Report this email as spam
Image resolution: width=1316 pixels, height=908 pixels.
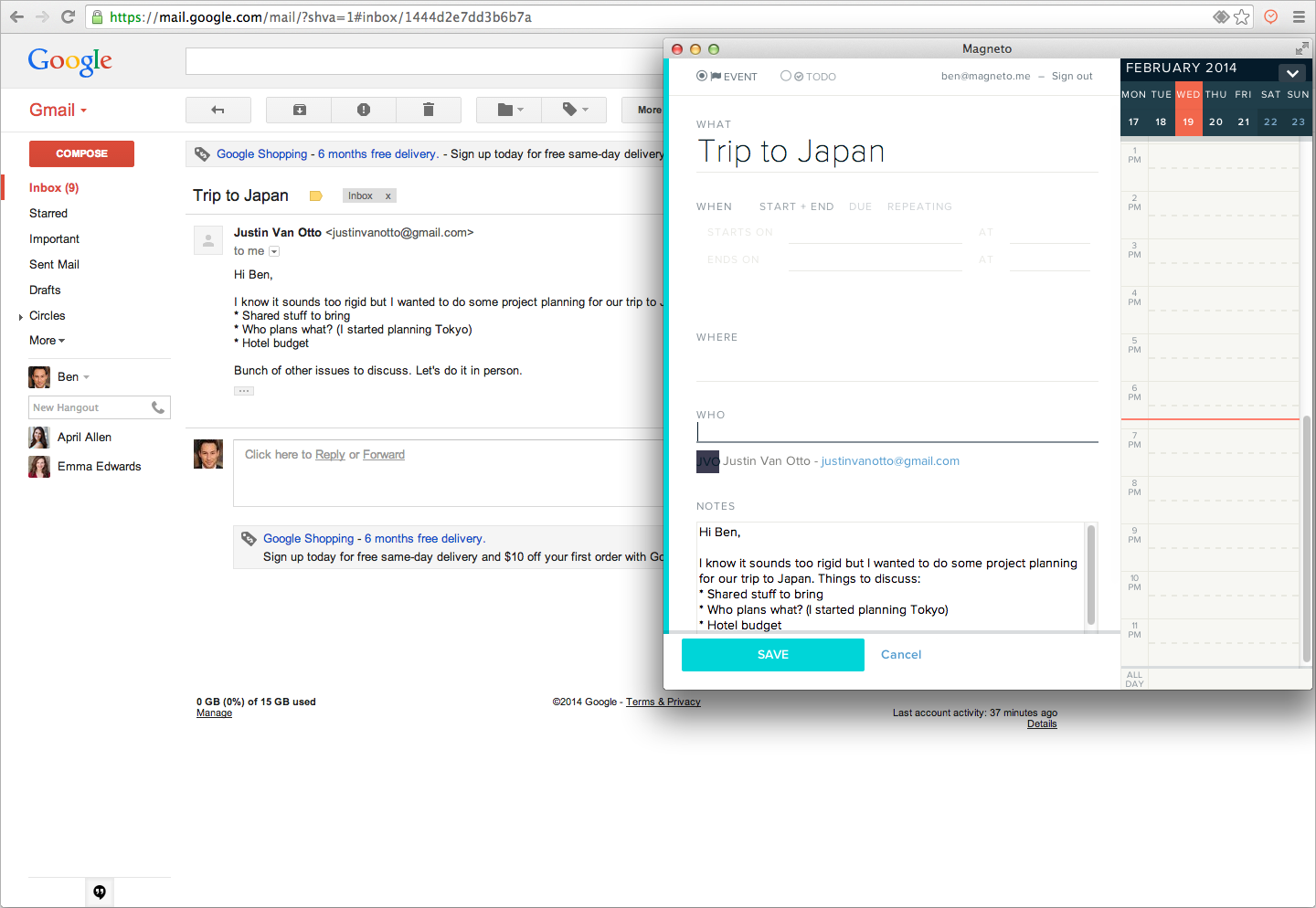click(x=364, y=110)
